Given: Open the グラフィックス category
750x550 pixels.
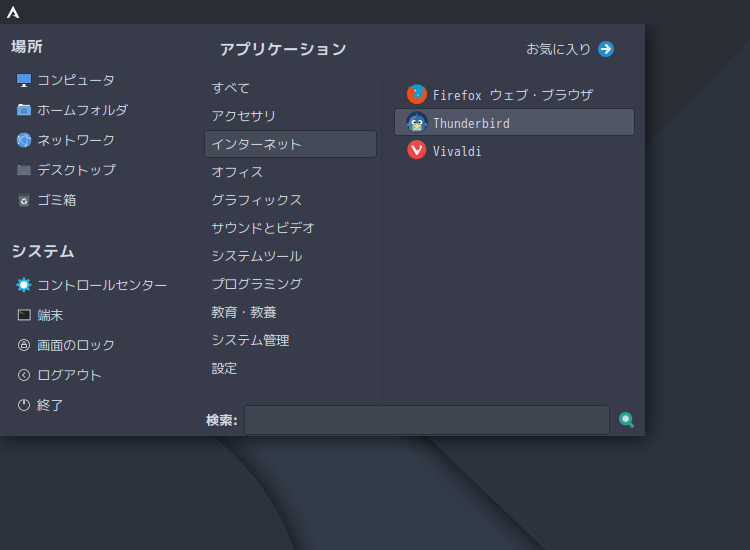Looking at the screenshot, I should [x=290, y=200].
